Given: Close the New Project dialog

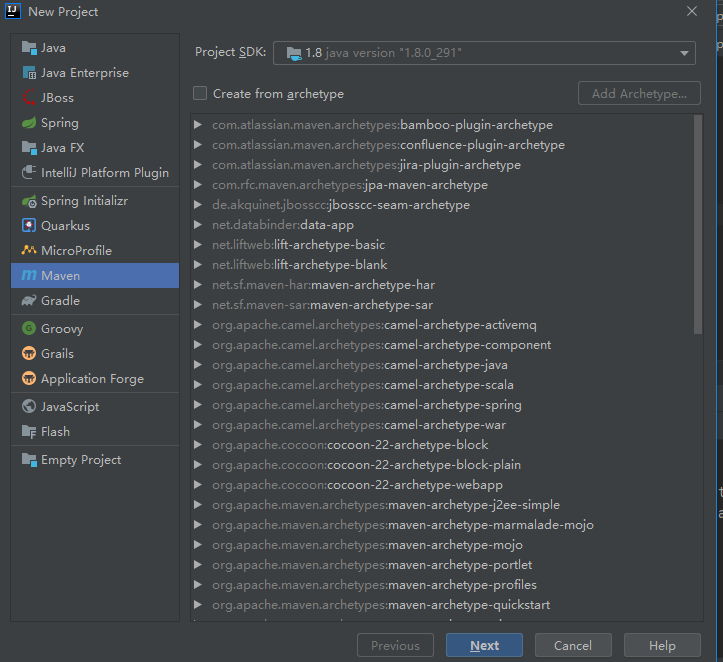Looking at the screenshot, I should click(x=692, y=11).
